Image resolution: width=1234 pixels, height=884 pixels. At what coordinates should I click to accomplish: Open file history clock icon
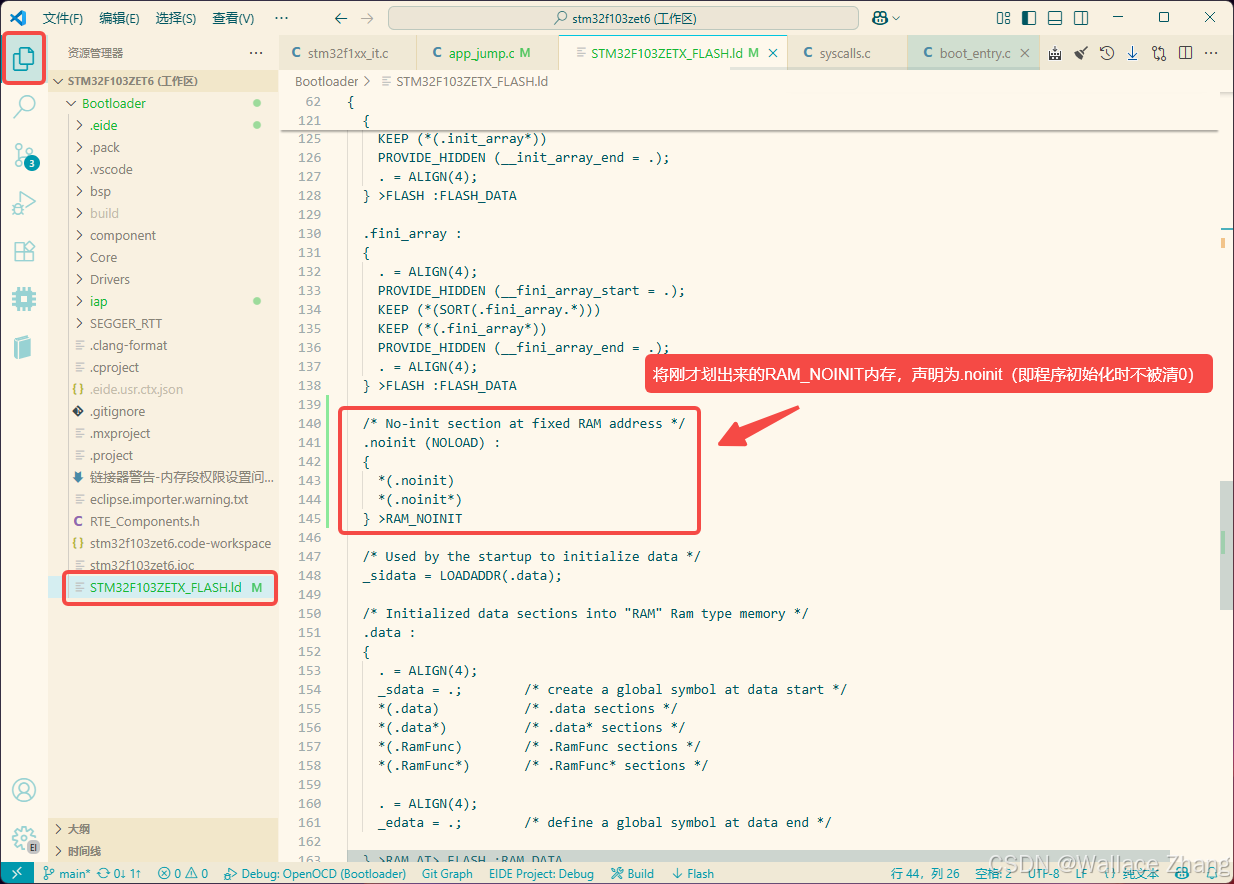coord(1107,53)
